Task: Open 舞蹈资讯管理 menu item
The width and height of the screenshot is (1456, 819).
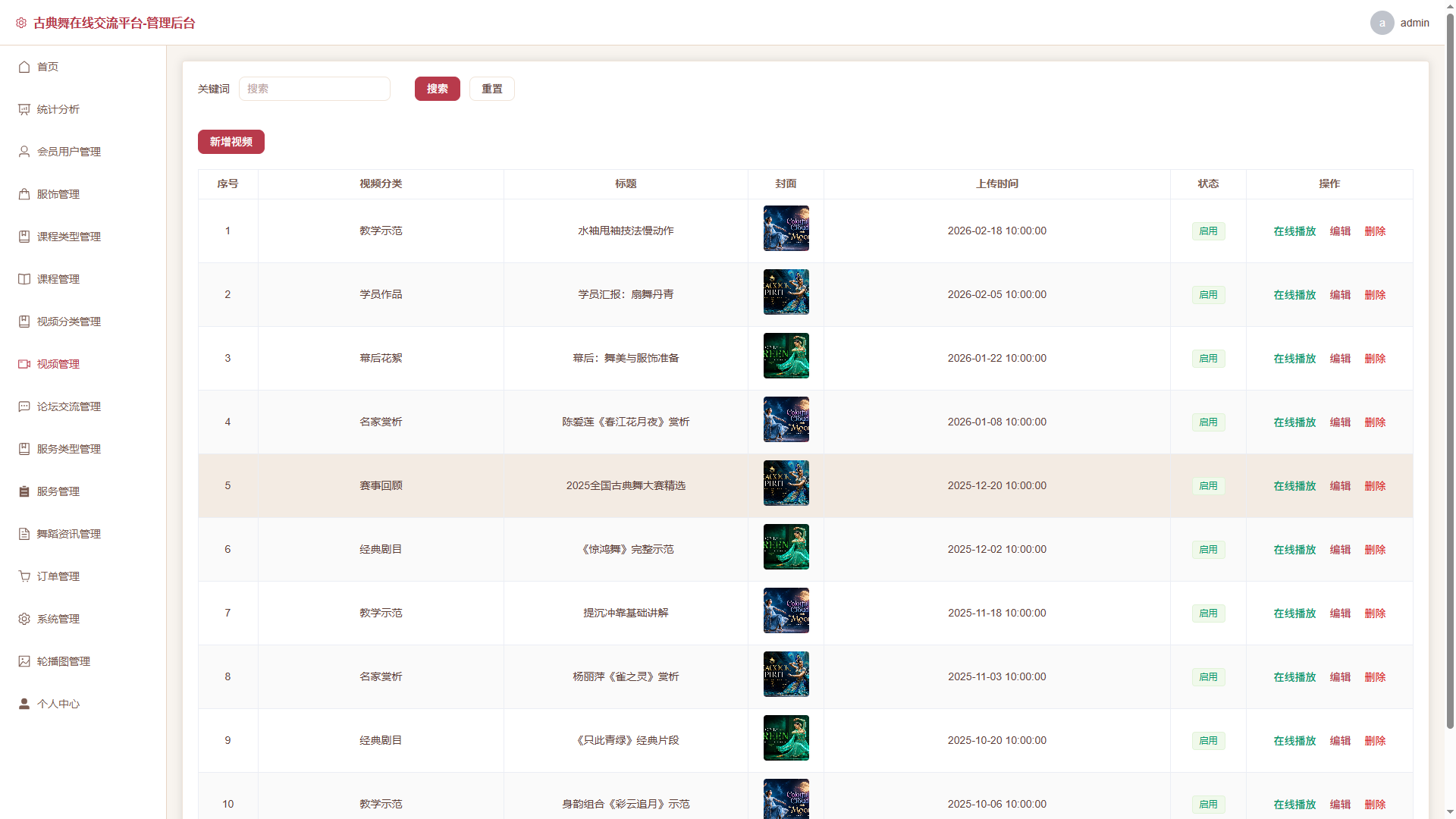Action: 83,534
